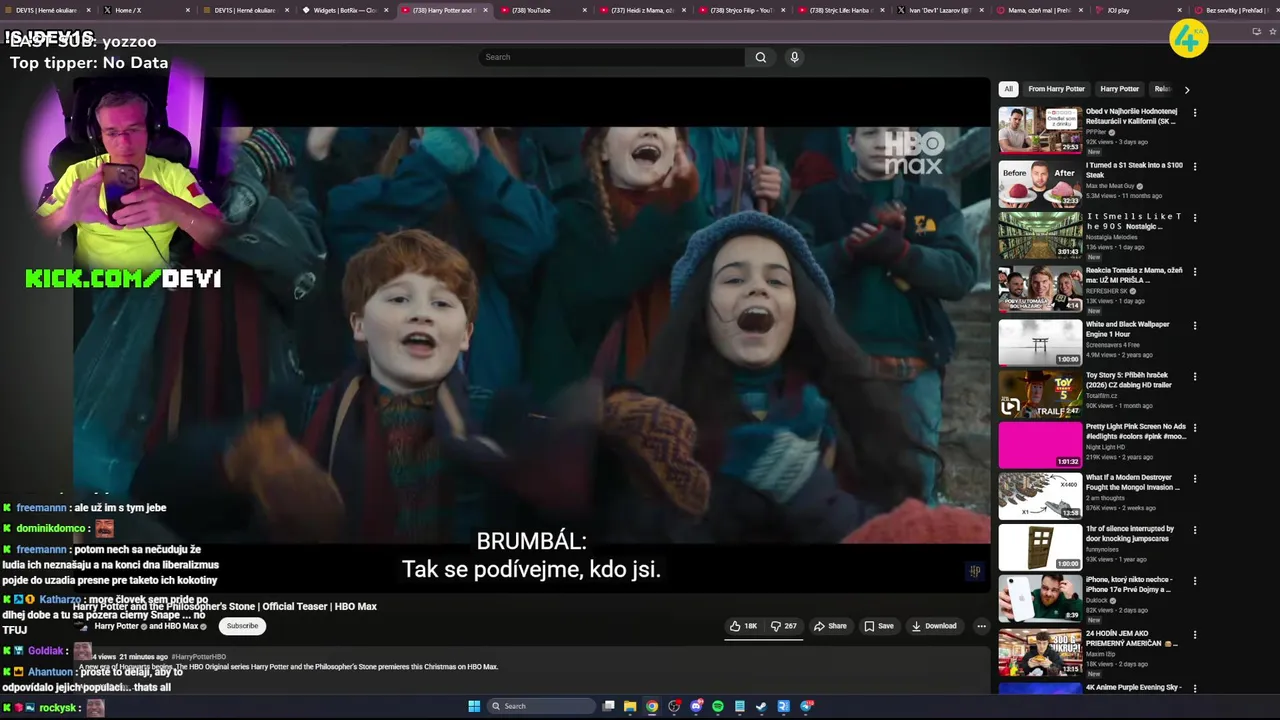Image resolution: width=1280 pixels, height=720 pixels.
Task: Open options for iPhone 17e unboxing video
Action: [x=1194, y=581]
